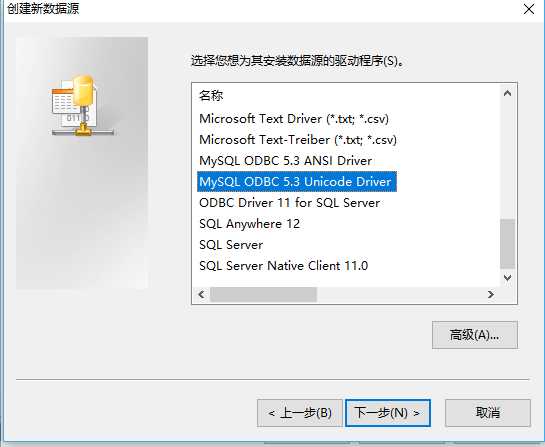Continue with 下一步(N) button
Image resolution: width=545 pixels, height=447 pixels.
[x=388, y=413]
